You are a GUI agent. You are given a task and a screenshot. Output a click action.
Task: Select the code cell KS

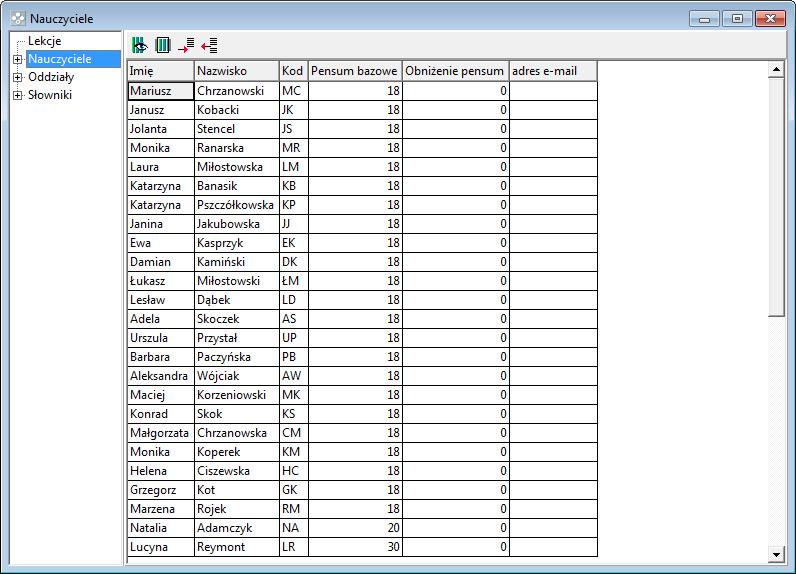(293, 414)
